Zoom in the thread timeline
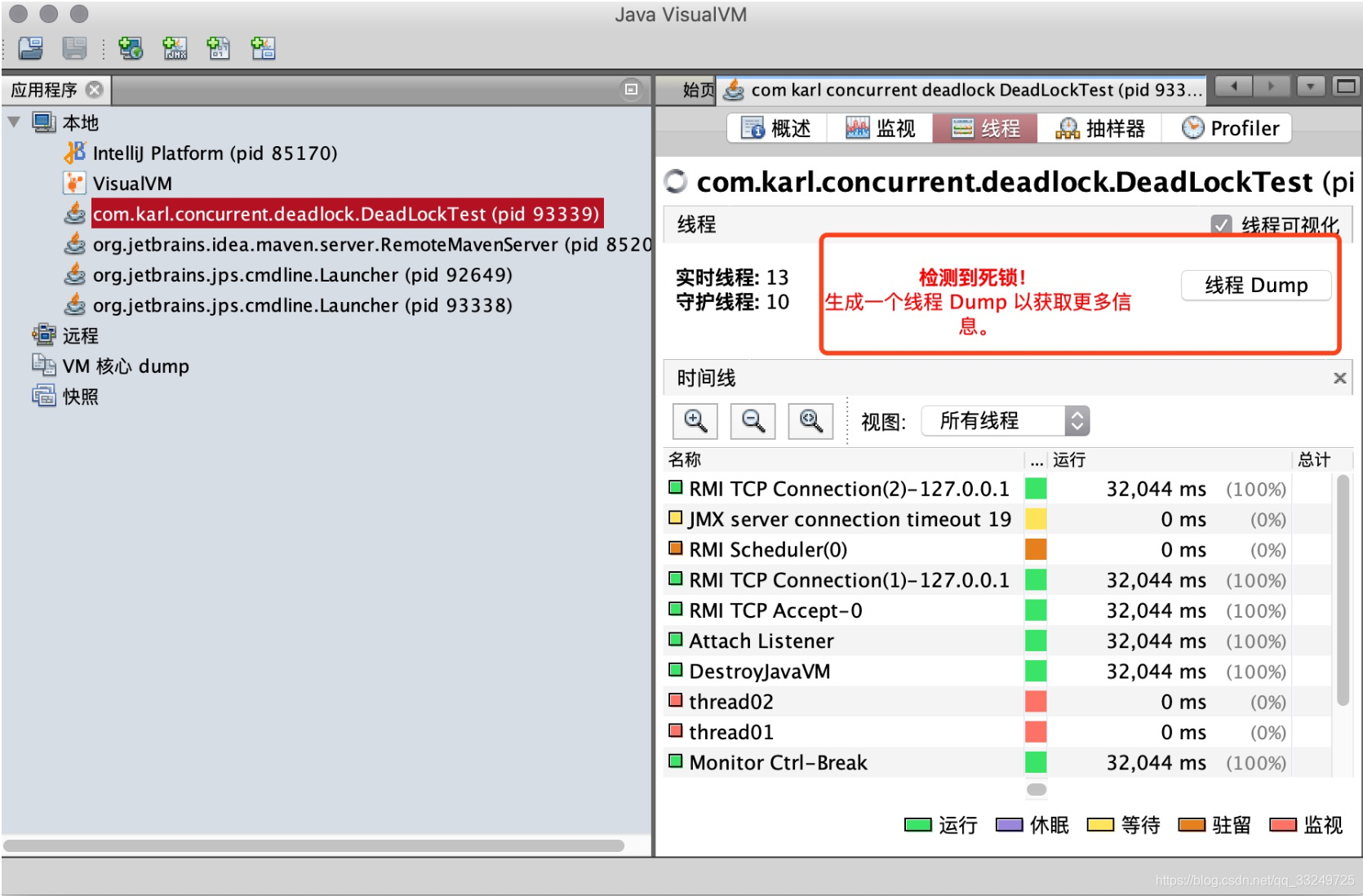The width and height of the screenshot is (1363, 896). point(695,421)
